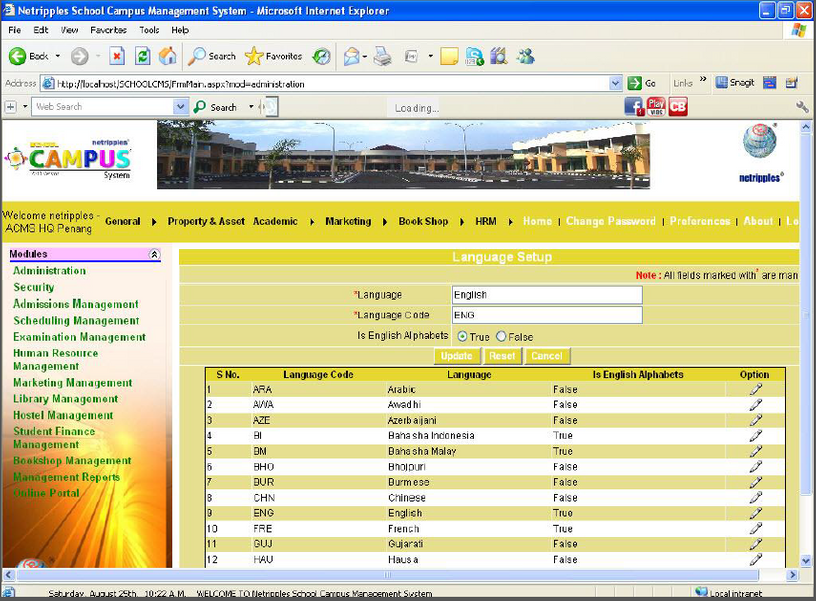
Task: Go to browser Home page icon
Action: 168,56
